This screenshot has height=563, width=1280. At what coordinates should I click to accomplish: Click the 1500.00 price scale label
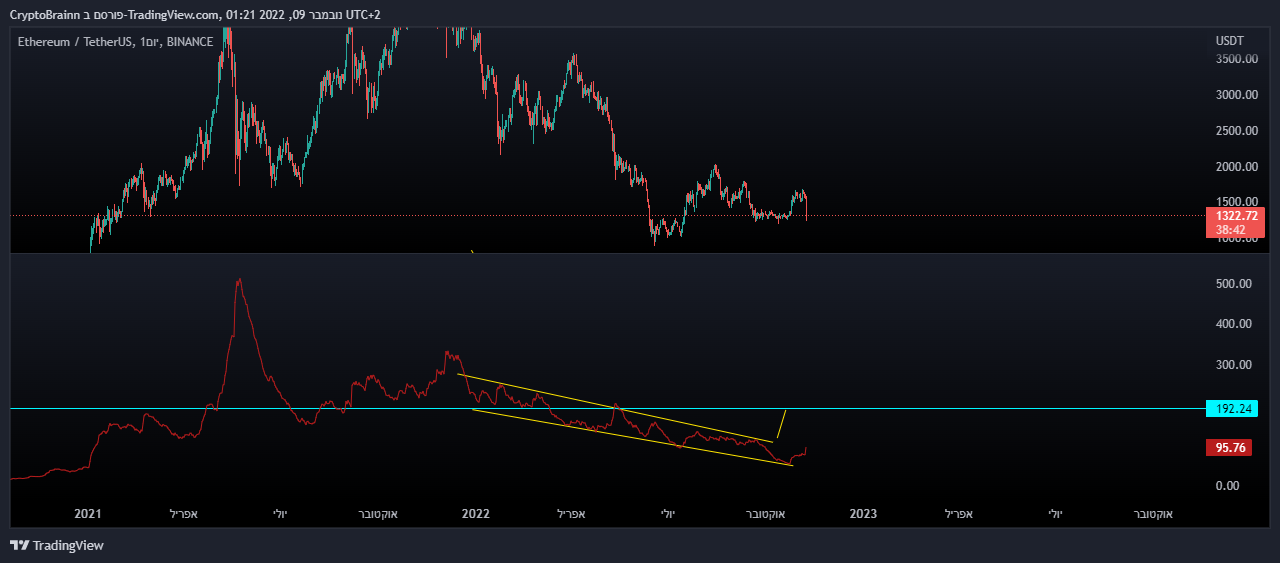point(1237,201)
